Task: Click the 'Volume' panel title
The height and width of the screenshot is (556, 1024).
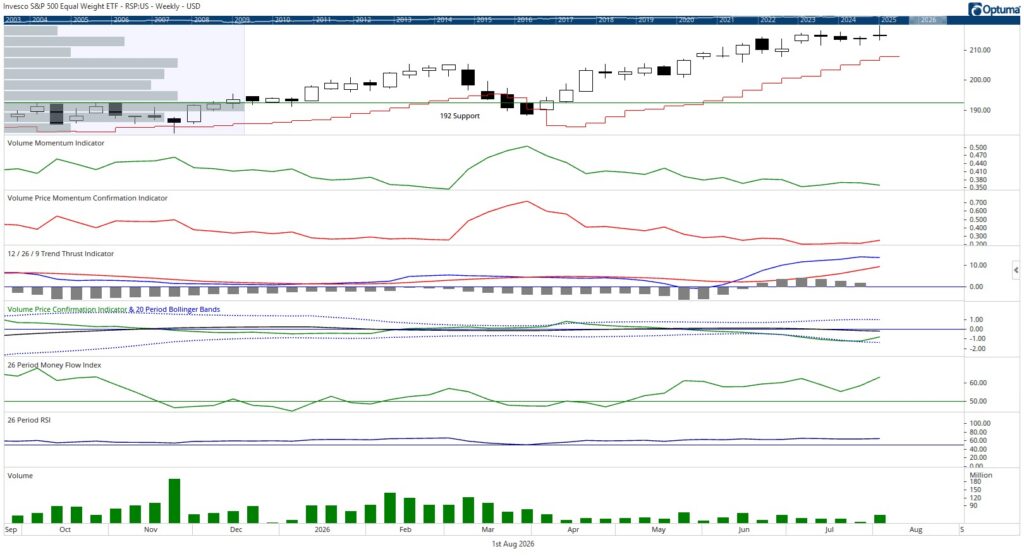Action: point(20,476)
